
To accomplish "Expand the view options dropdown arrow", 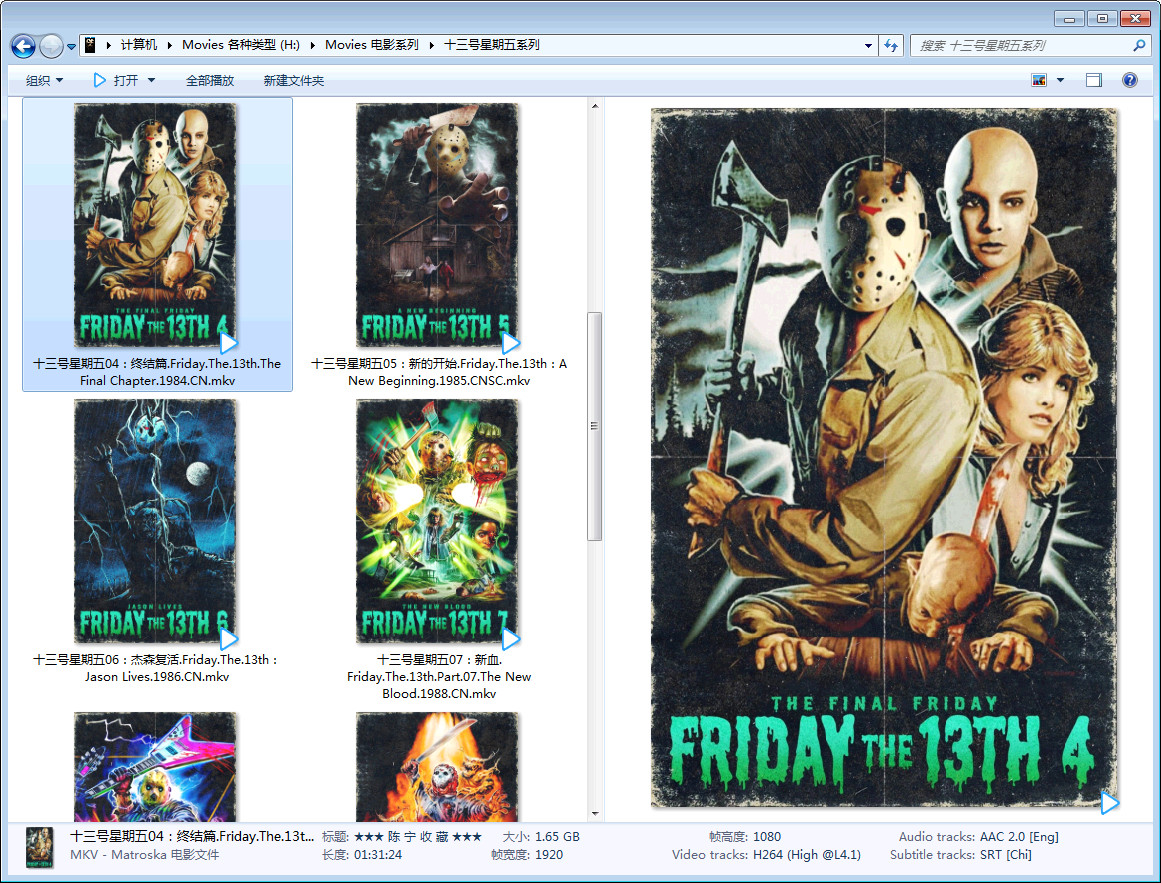I will point(1061,80).
